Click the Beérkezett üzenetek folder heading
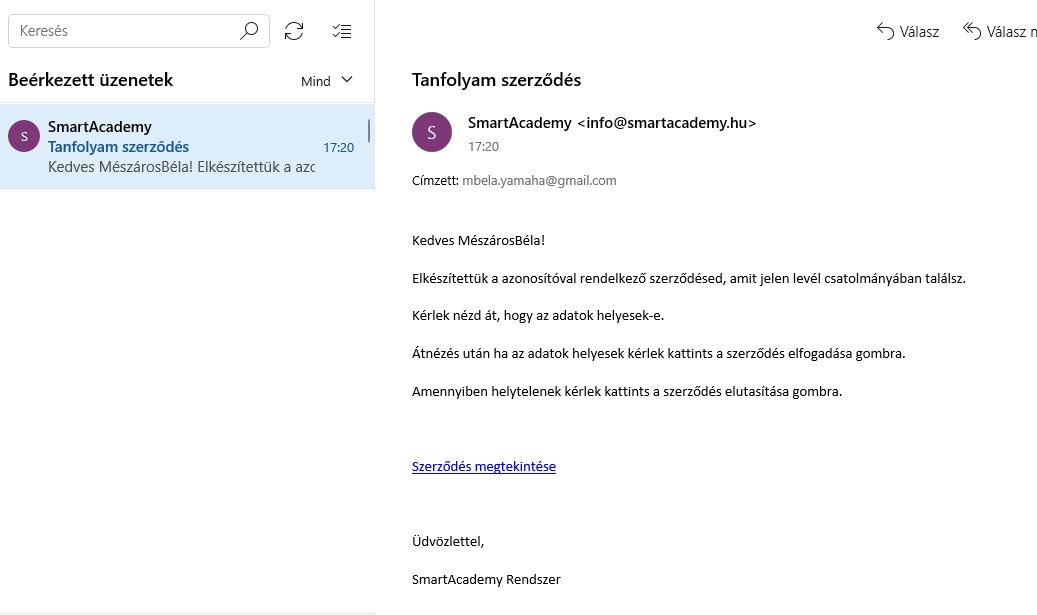This screenshot has width=1037, height=615. 90,80
